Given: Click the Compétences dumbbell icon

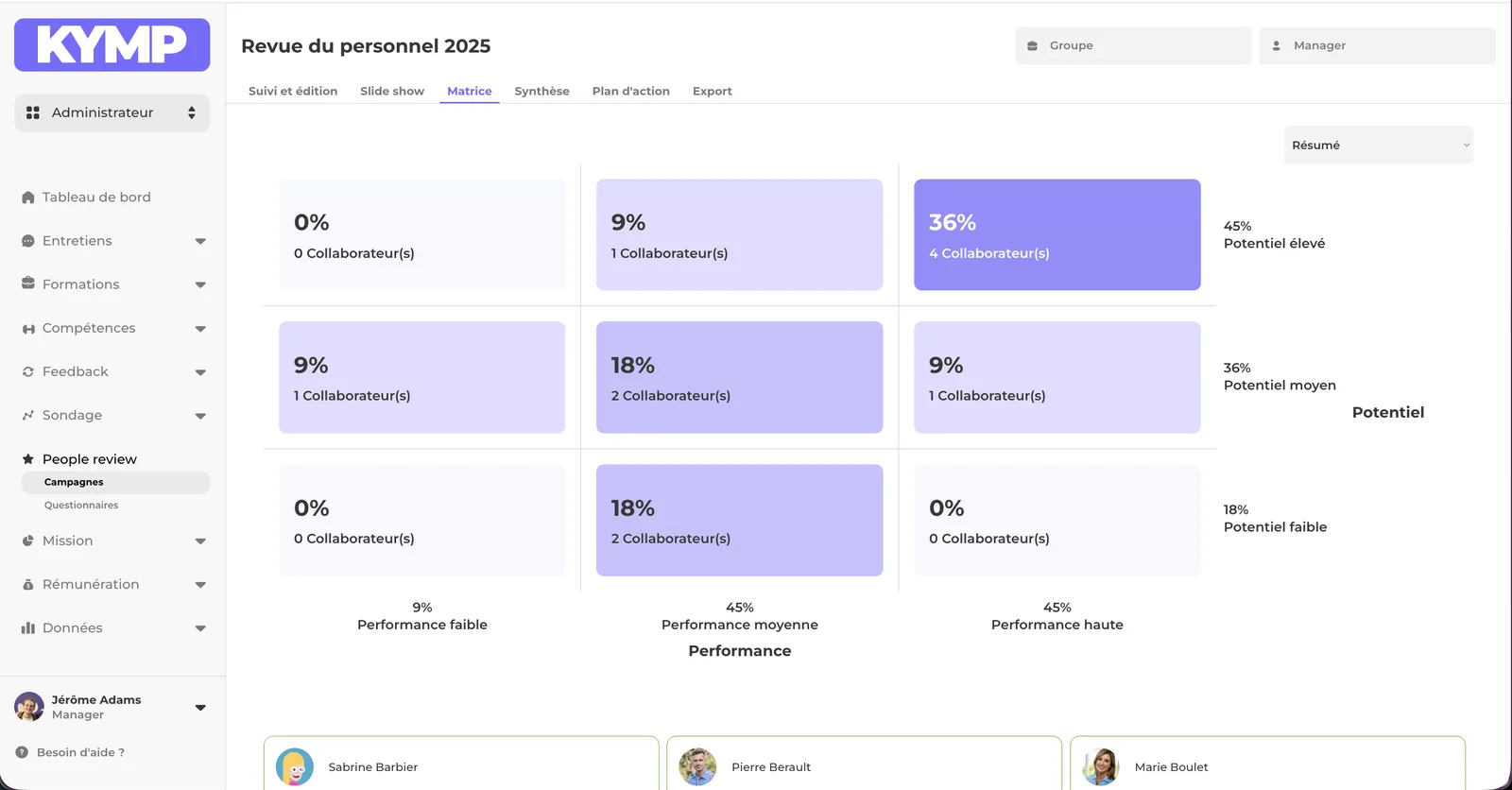Looking at the screenshot, I should (x=28, y=328).
